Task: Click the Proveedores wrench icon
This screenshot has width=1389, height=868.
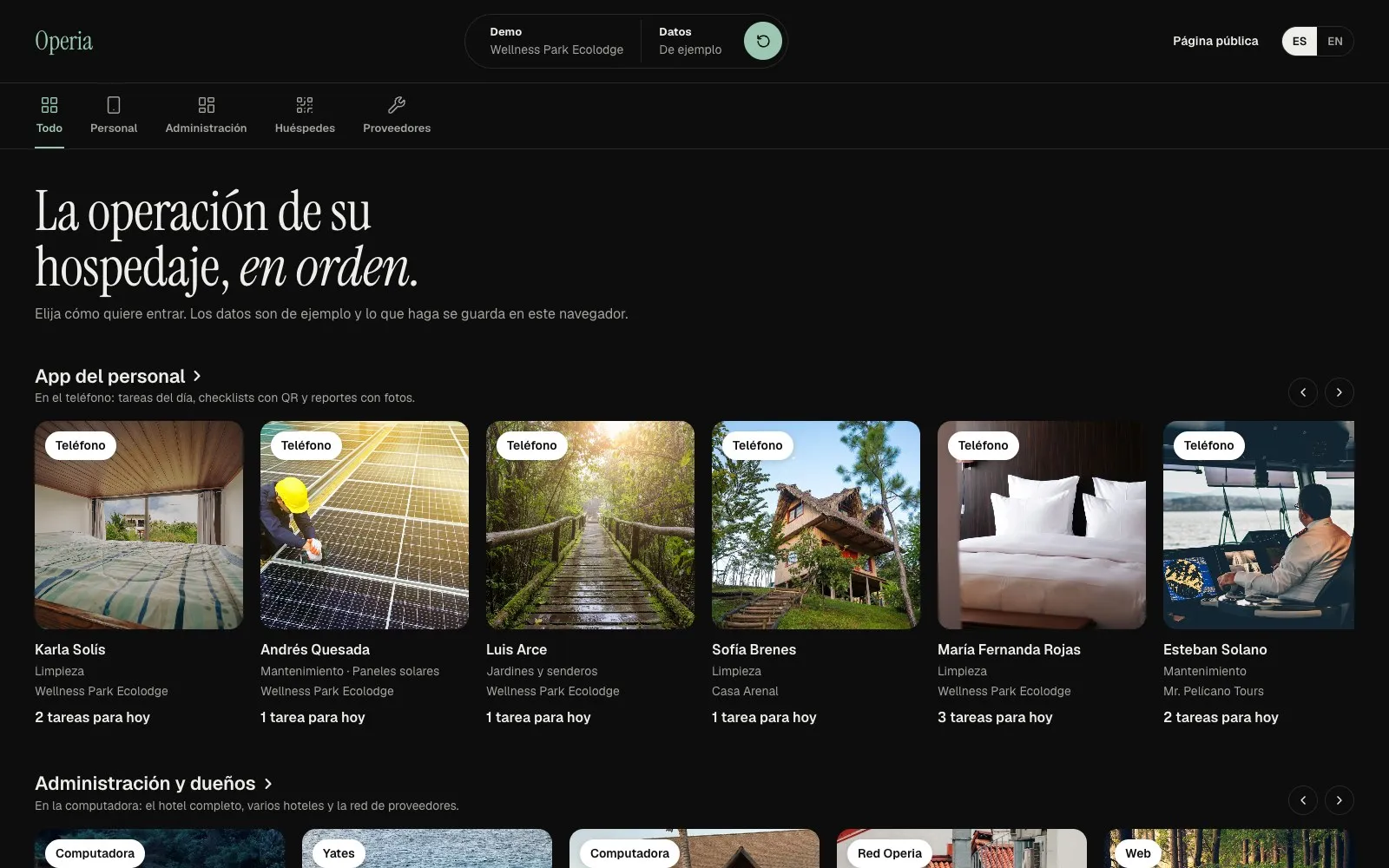Action: pos(397,105)
